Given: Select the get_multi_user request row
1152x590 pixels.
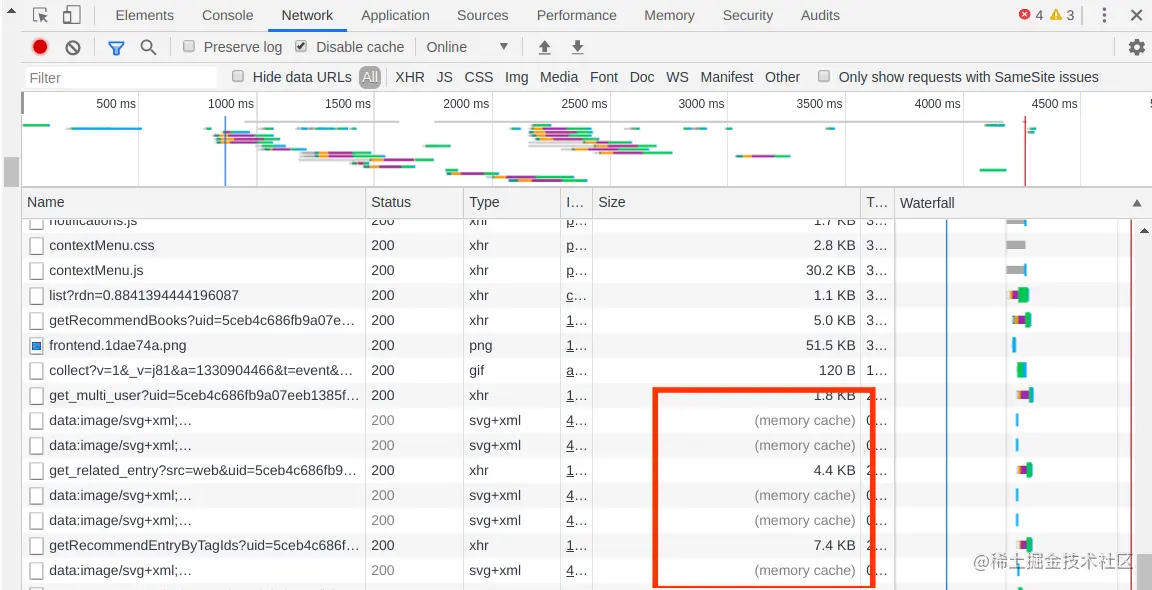Looking at the screenshot, I should (456, 395).
